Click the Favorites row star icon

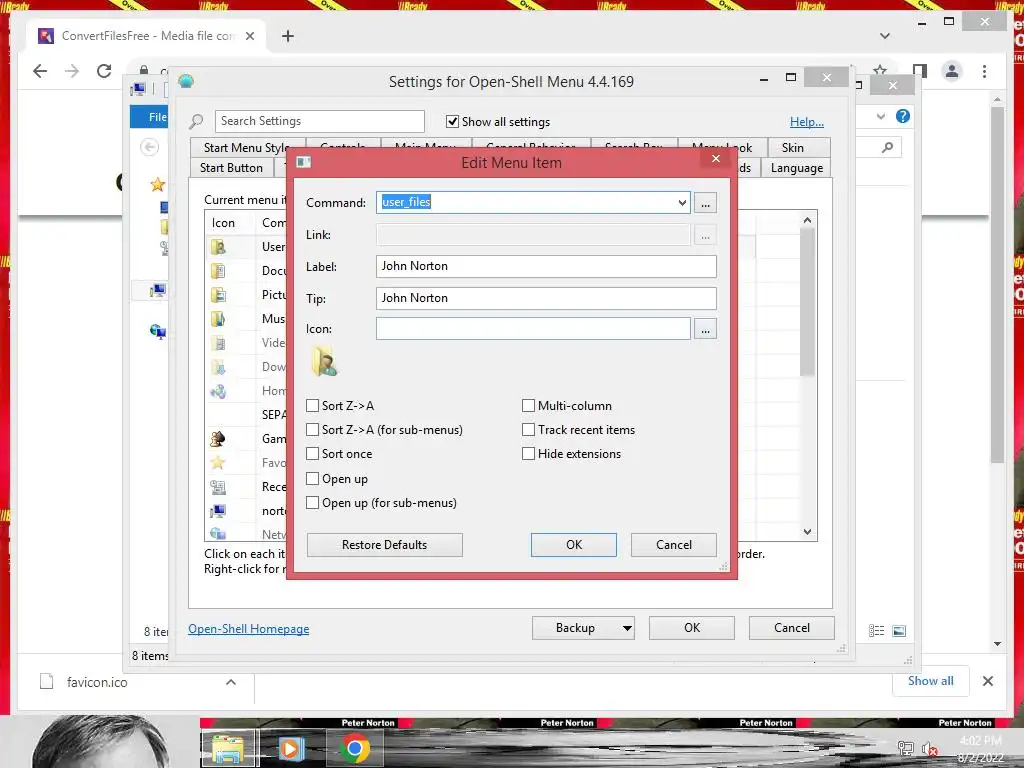click(x=218, y=463)
